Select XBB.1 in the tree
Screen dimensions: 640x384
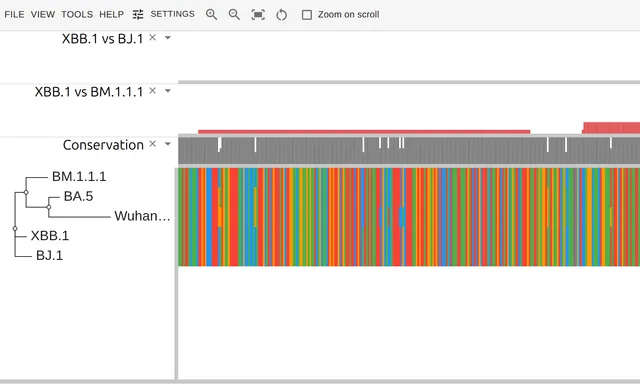50,235
